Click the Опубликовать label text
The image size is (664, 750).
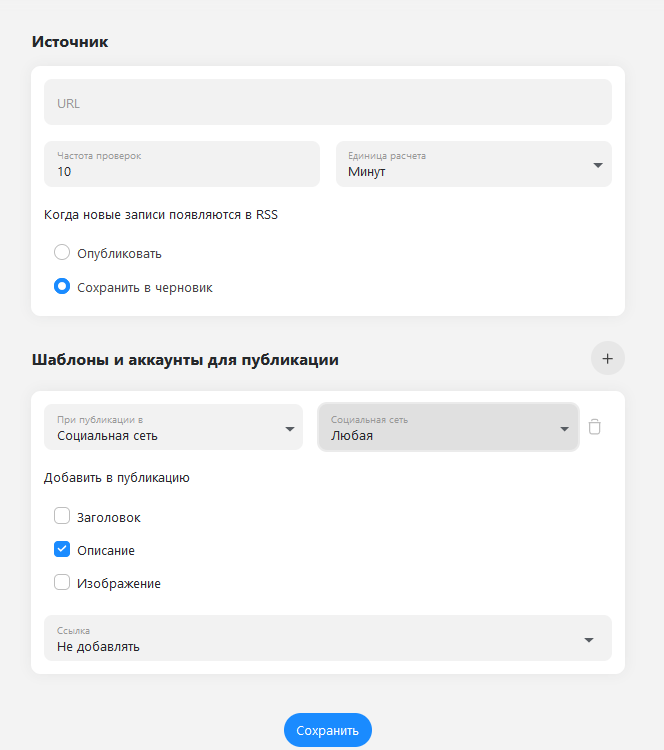click(x=119, y=254)
